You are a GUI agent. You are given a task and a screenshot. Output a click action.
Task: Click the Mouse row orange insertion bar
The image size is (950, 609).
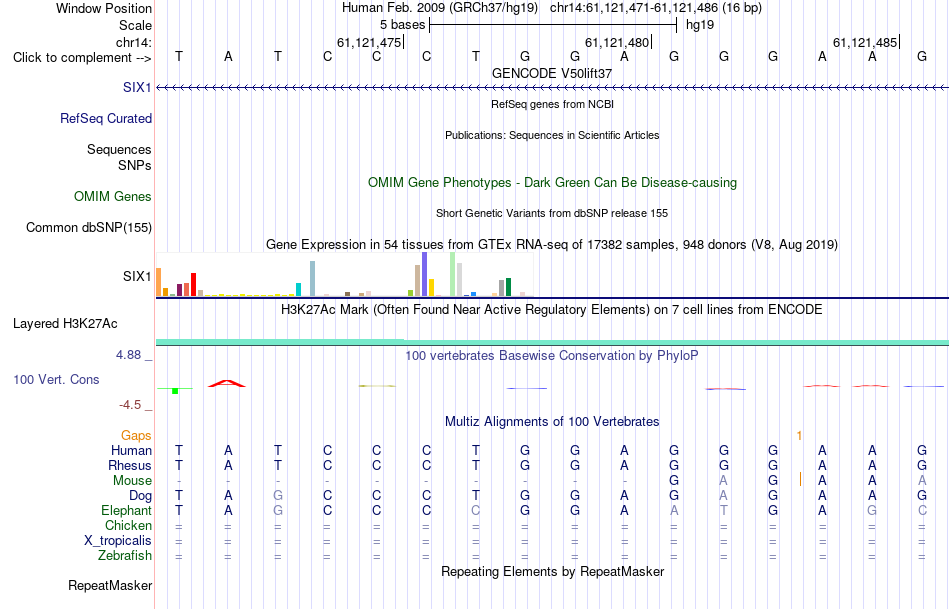800,479
